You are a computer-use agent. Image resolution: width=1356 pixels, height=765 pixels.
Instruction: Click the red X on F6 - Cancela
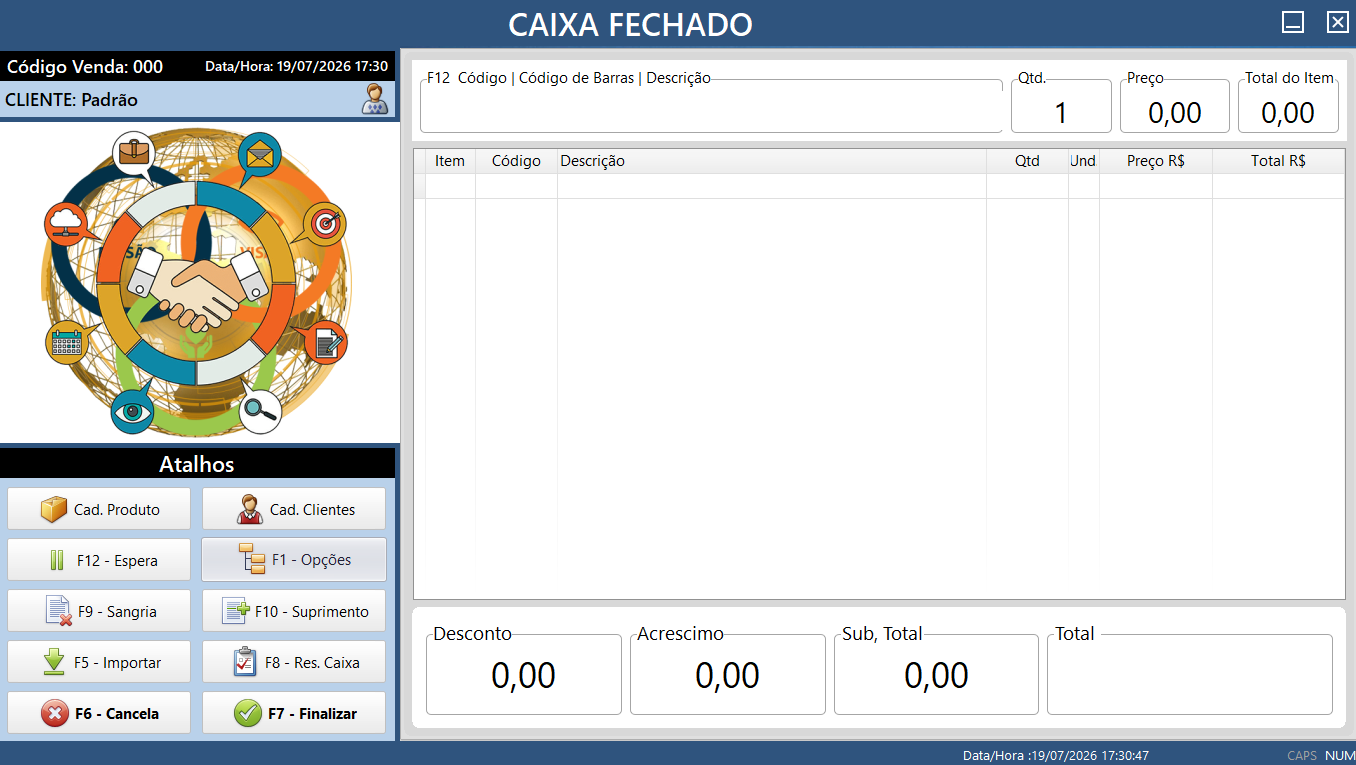coord(54,714)
